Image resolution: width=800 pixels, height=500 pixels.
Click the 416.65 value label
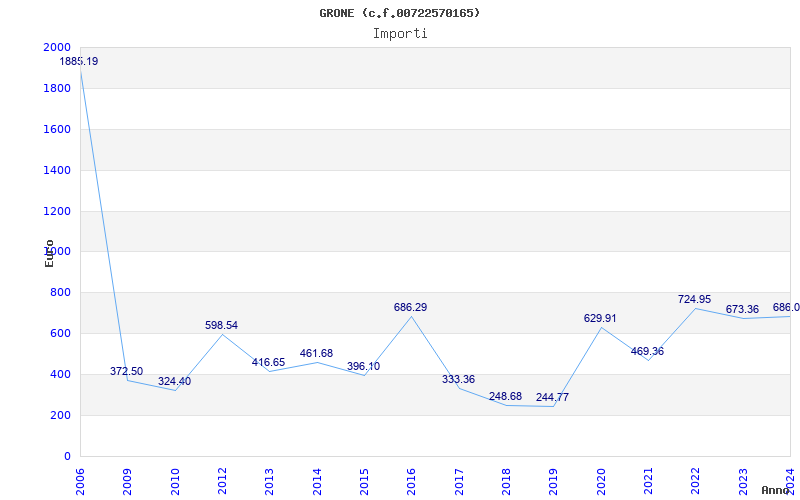pos(268,363)
